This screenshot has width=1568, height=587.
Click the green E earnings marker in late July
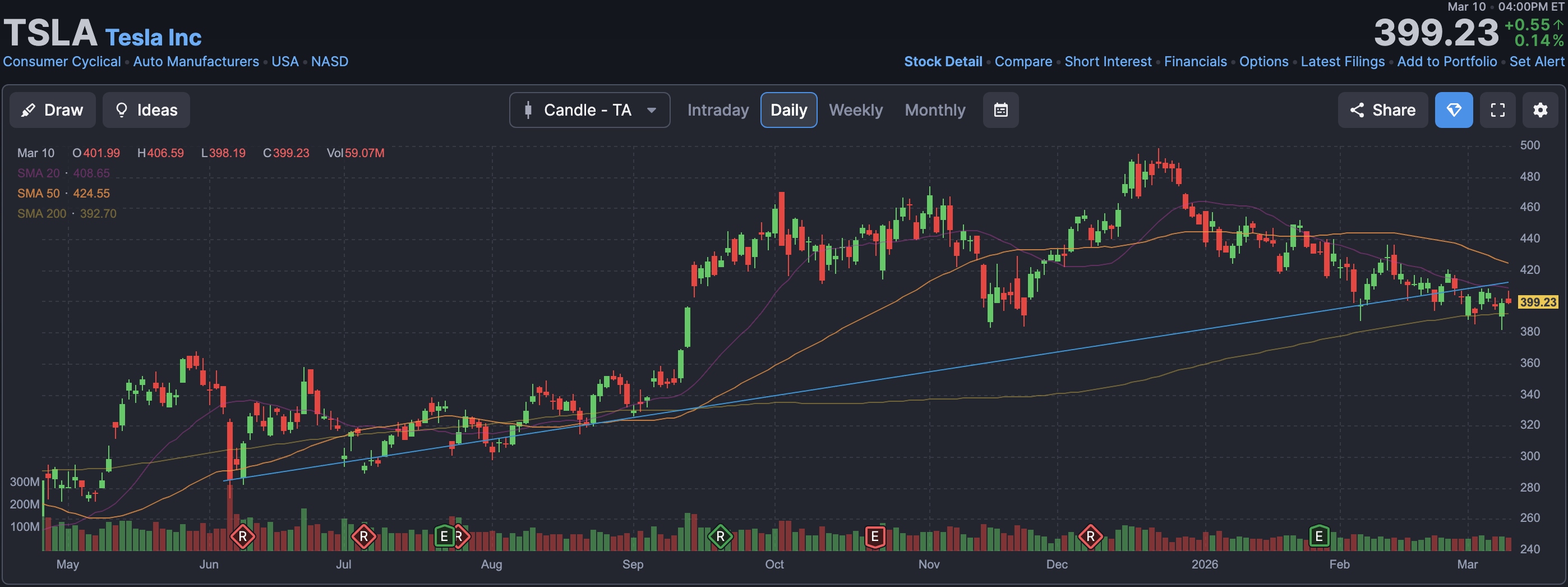click(x=444, y=536)
